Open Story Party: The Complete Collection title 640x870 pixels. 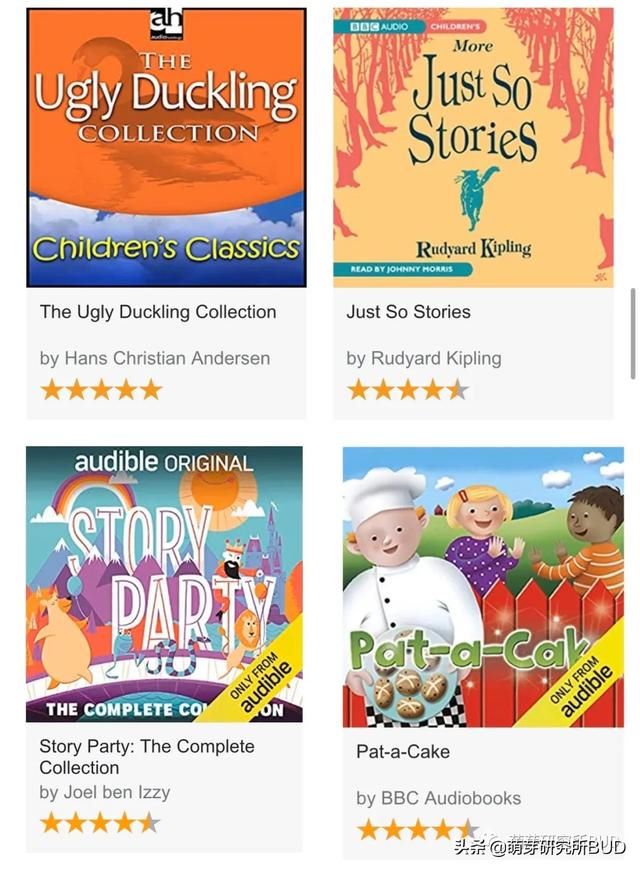pyautogui.click(x=147, y=757)
